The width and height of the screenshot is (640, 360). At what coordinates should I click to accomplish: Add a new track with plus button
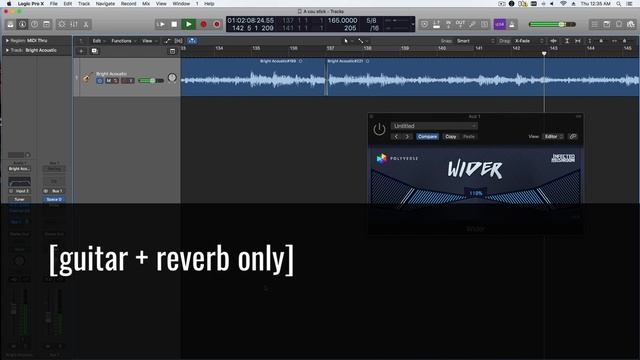point(81,51)
